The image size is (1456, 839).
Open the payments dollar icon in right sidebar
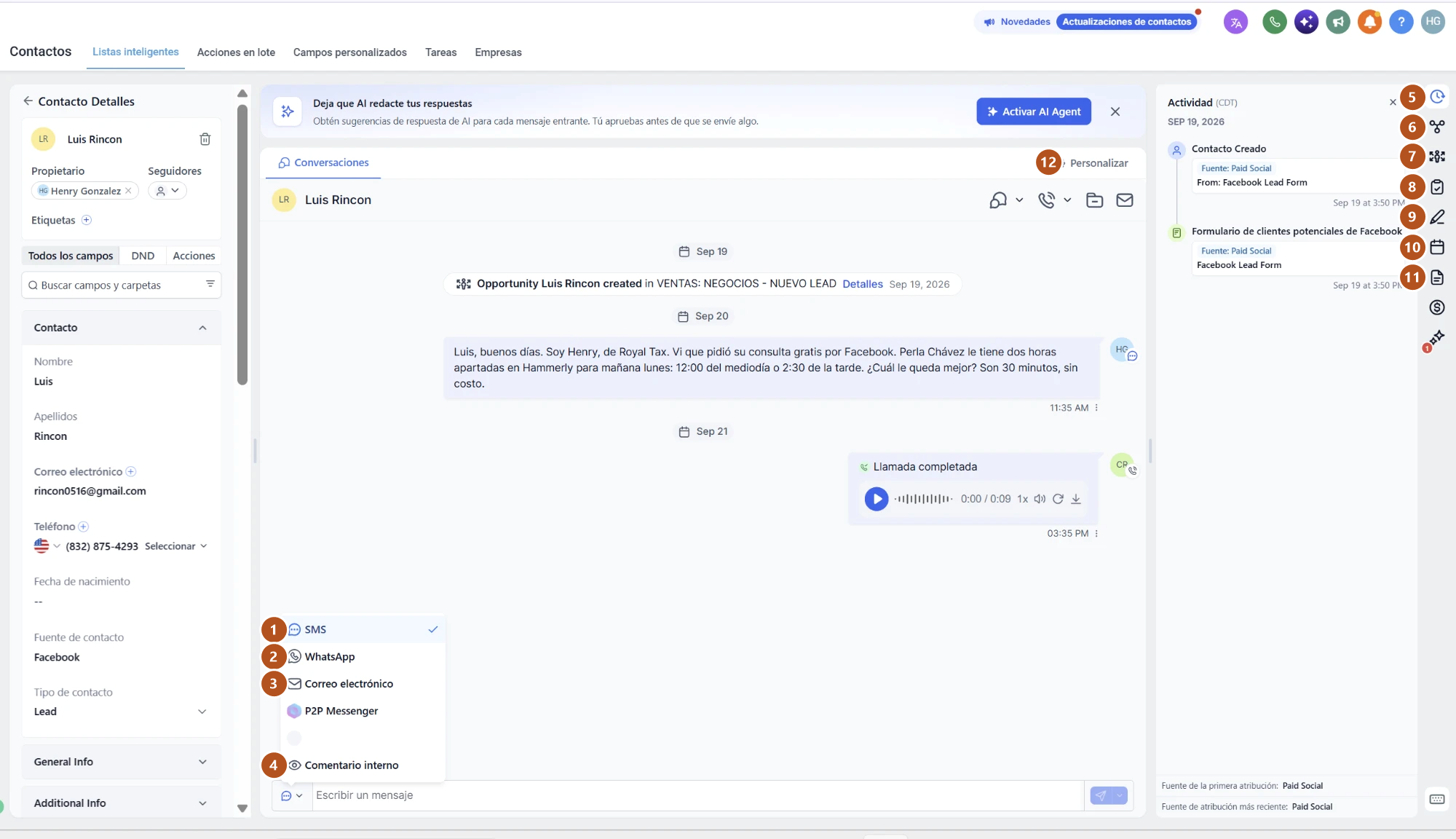point(1437,307)
